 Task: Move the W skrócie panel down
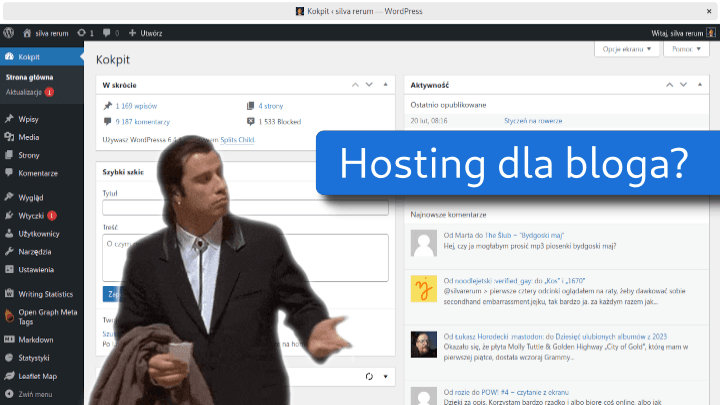pos(369,85)
